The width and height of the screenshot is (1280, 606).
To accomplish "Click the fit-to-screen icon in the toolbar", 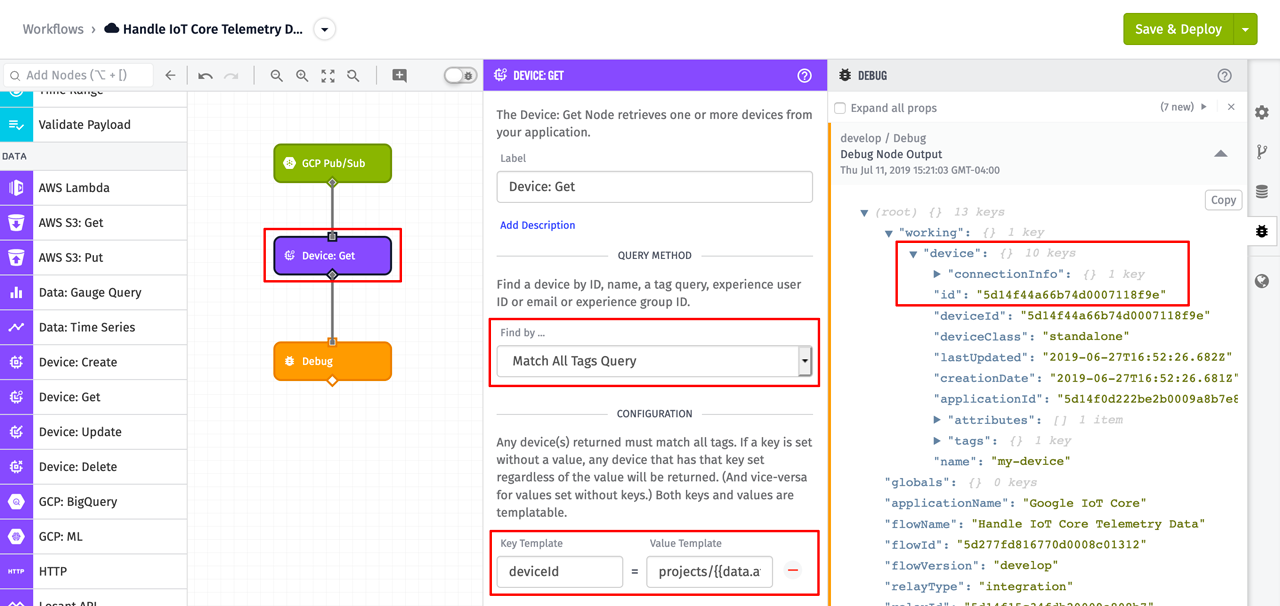I will tap(327, 74).
